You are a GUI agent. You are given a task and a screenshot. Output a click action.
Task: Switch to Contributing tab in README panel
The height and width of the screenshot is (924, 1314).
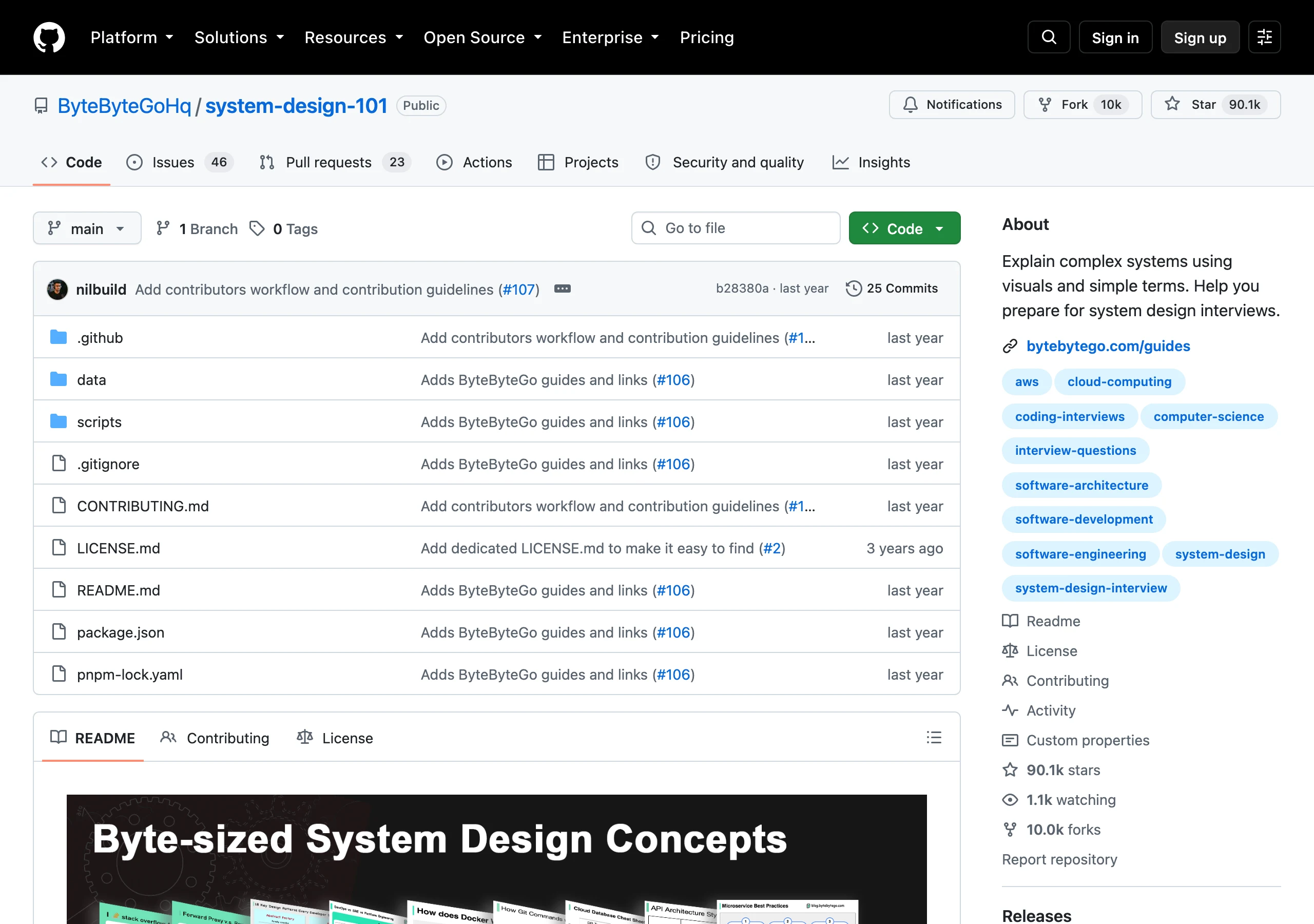pos(215,738)
